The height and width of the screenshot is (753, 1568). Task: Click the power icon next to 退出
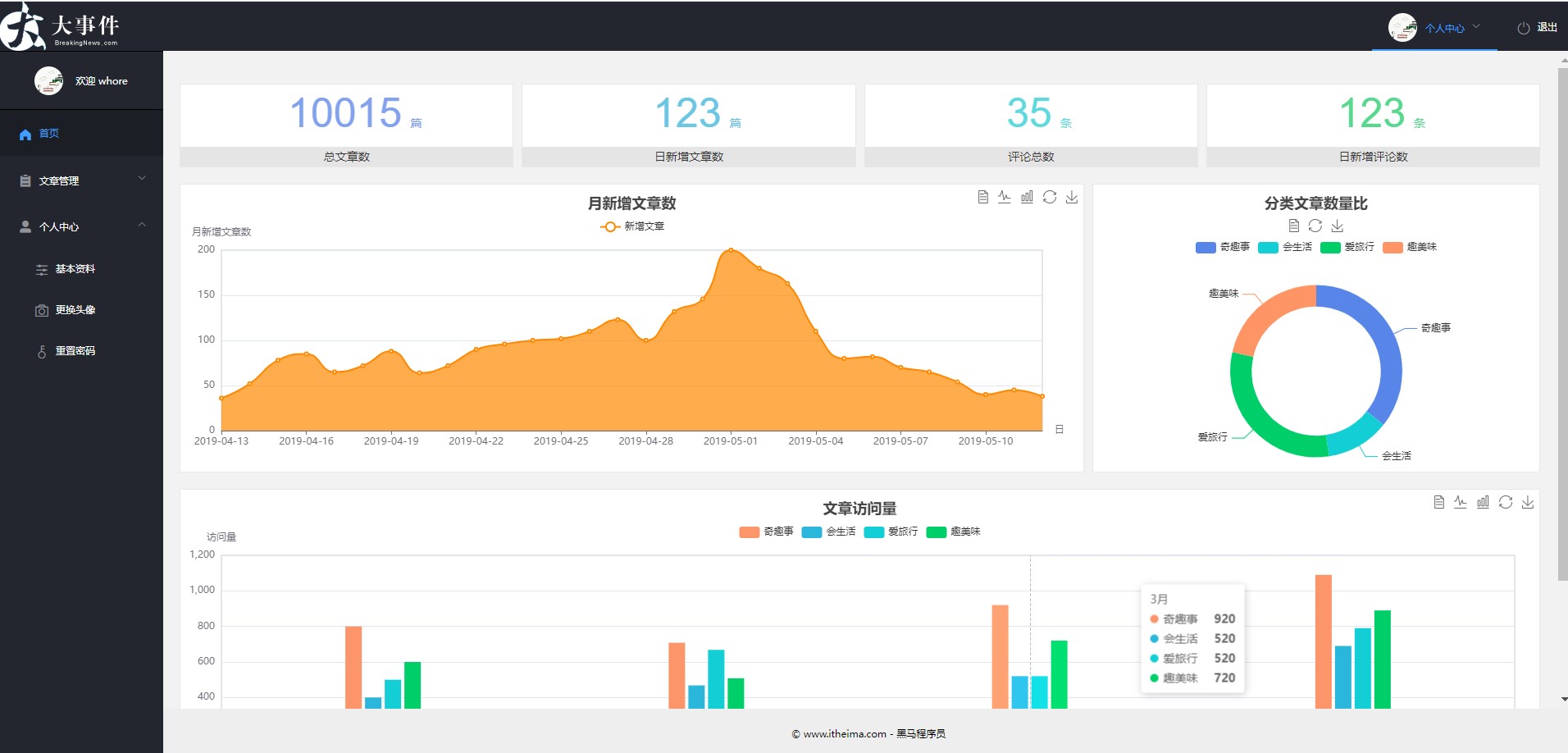1524,28
